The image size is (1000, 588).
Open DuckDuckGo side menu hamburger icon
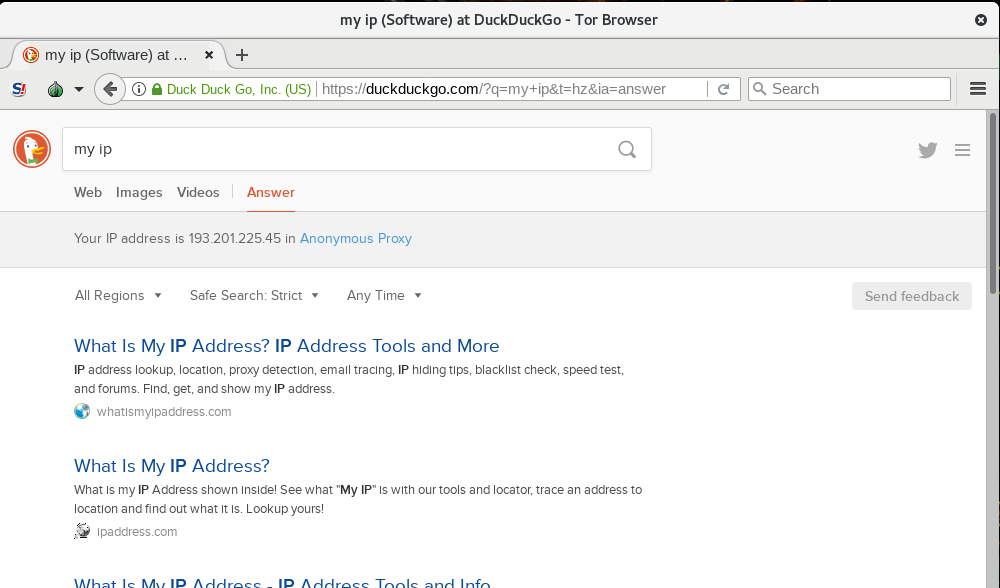[962, 150]
